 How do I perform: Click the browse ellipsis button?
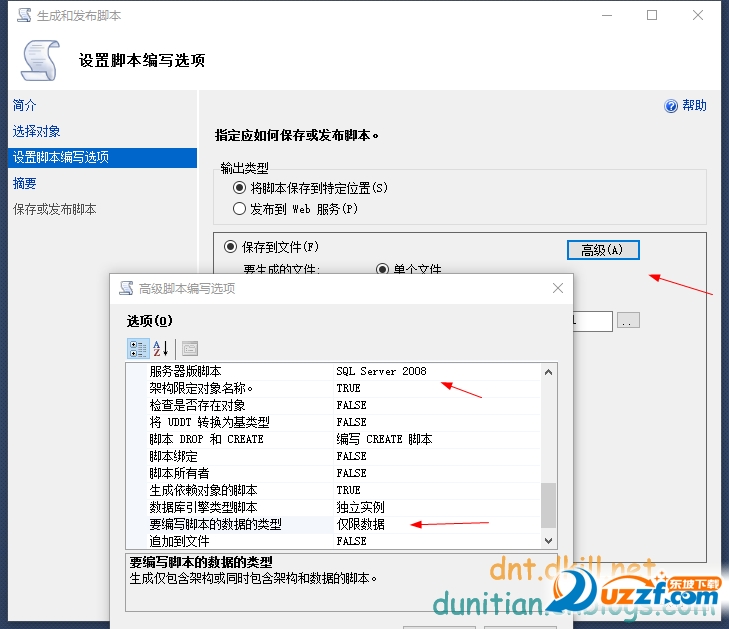[627, 321]
